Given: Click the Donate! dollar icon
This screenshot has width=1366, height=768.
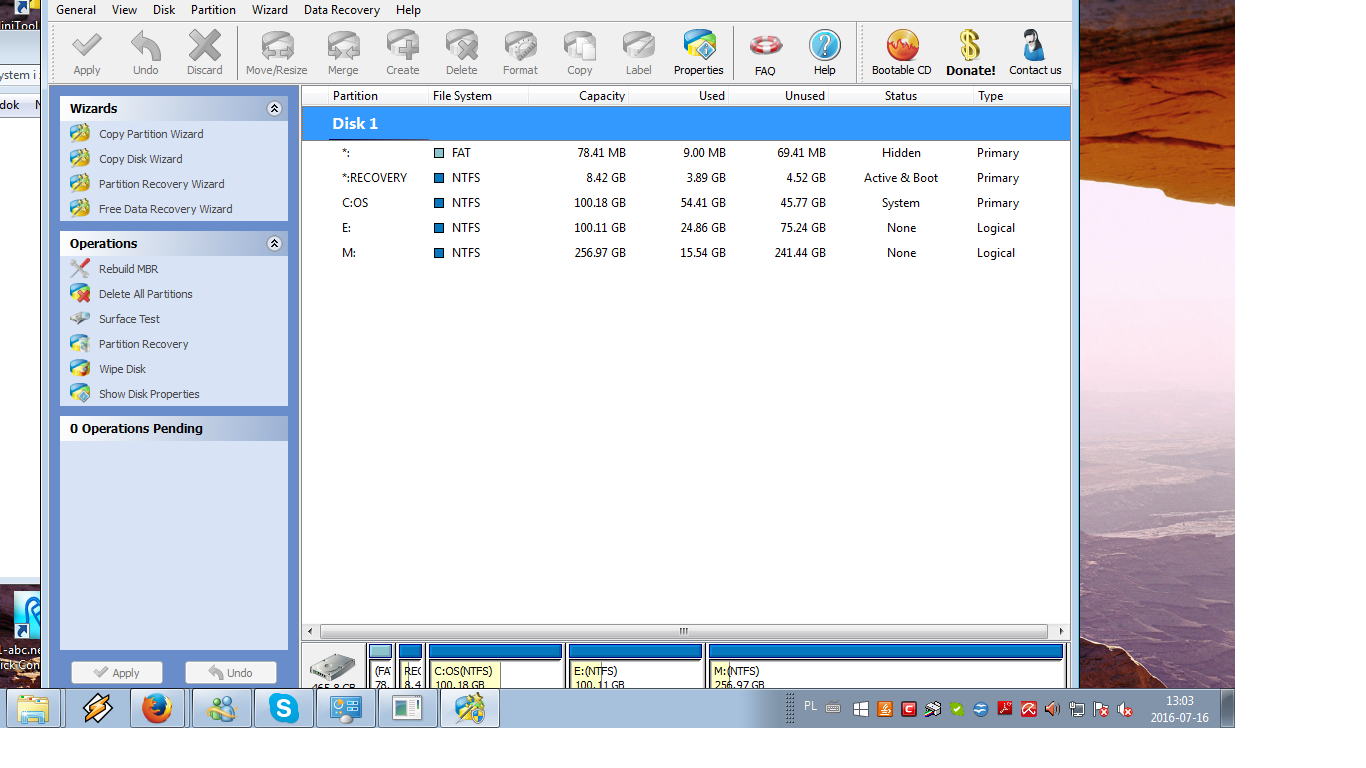Looking at the screenshot, I should [x=970, y=52].
